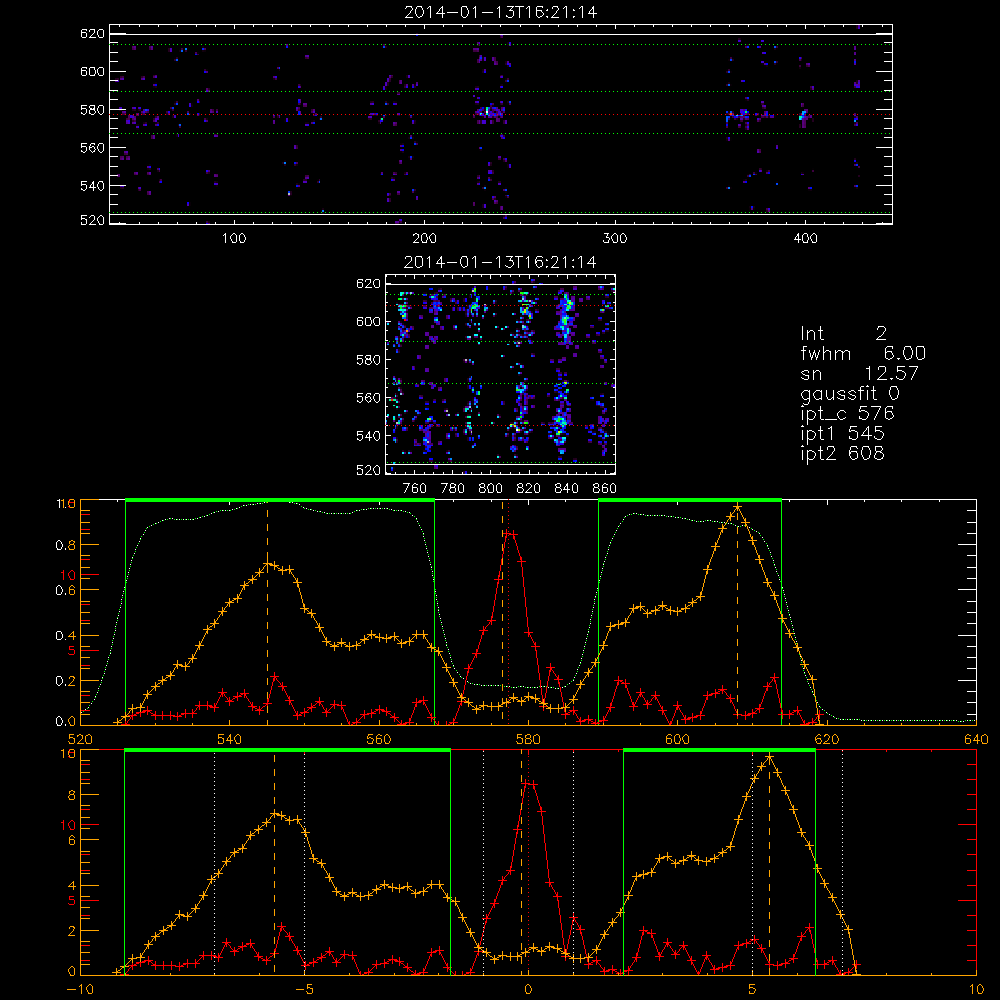Click x-axis label 300 on top spectrogram

coord(615,239)
